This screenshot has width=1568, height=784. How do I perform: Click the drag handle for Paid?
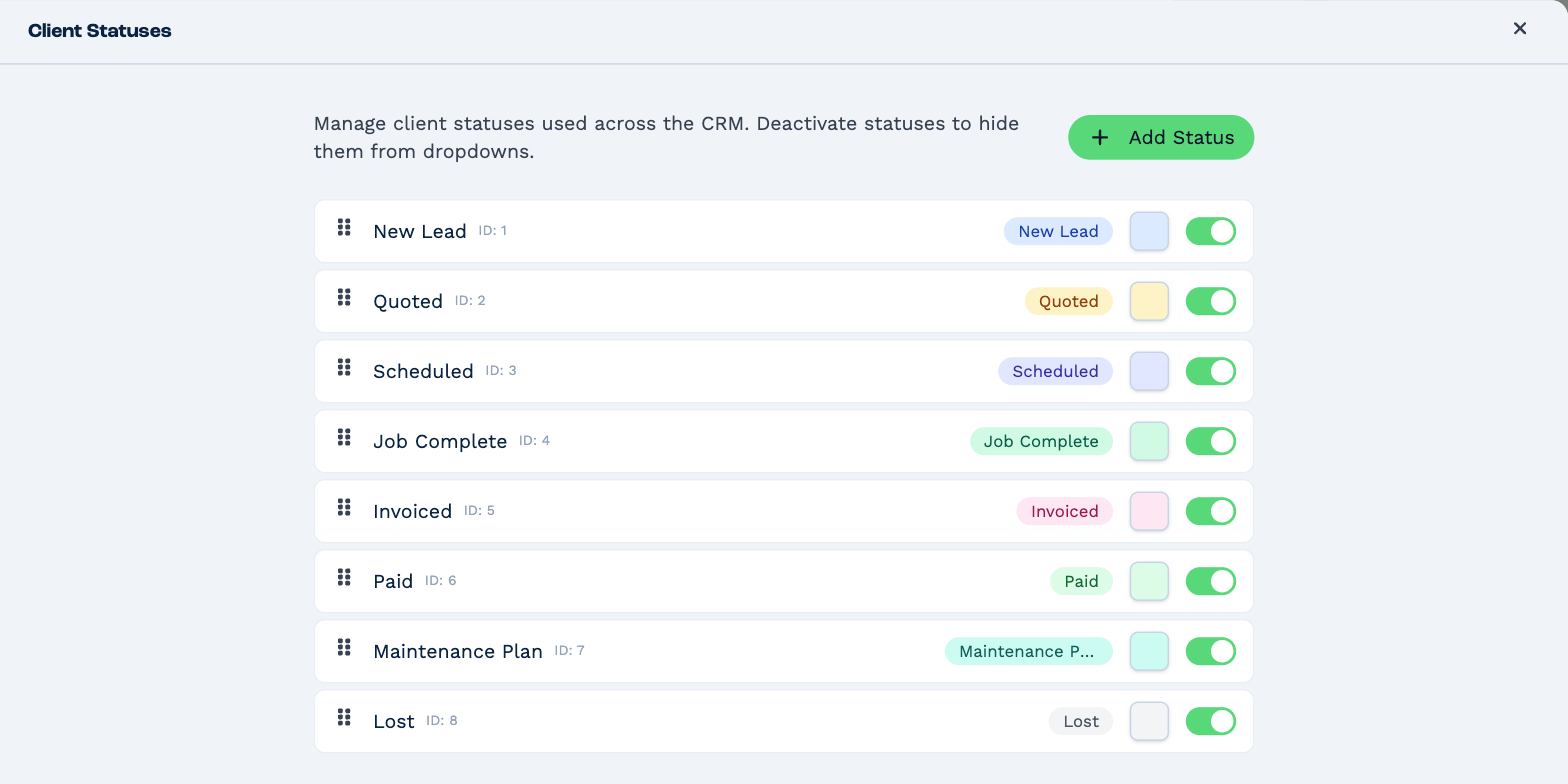point(344,577)
